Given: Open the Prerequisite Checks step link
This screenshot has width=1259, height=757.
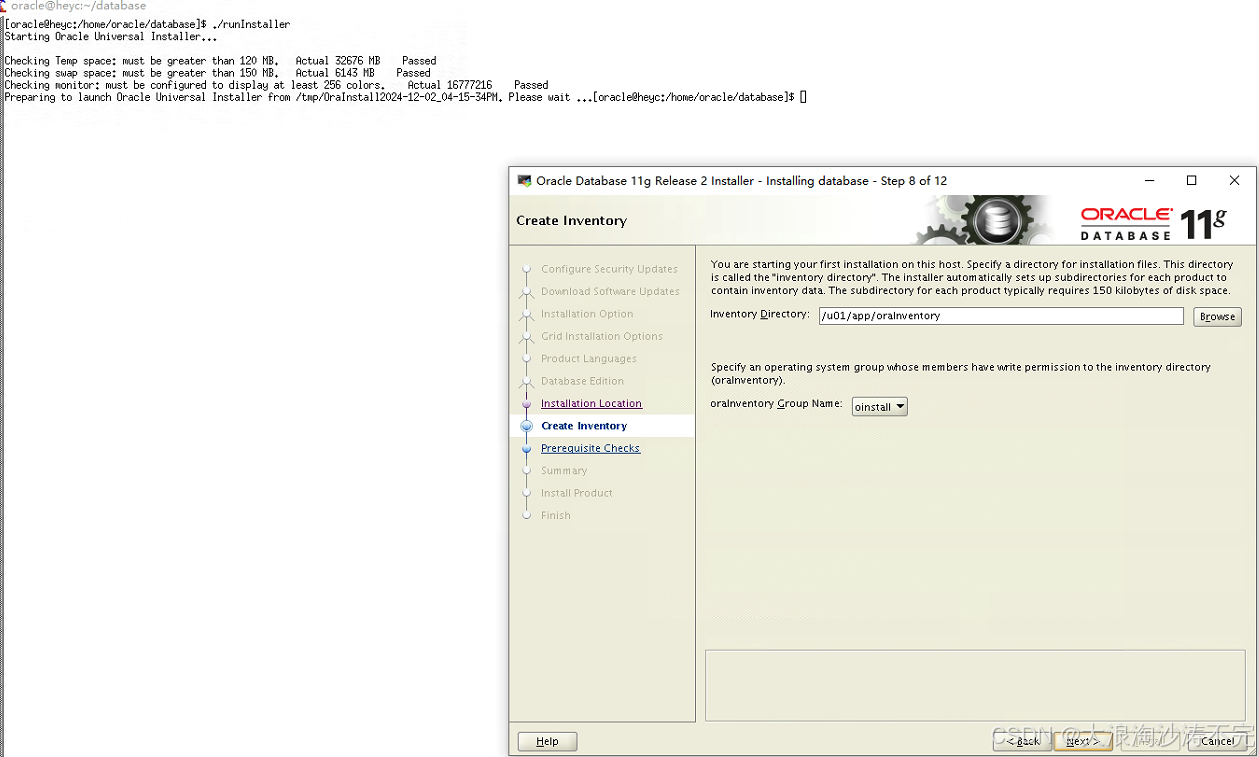Looking at the screenshot, I should tap(590, 448).
